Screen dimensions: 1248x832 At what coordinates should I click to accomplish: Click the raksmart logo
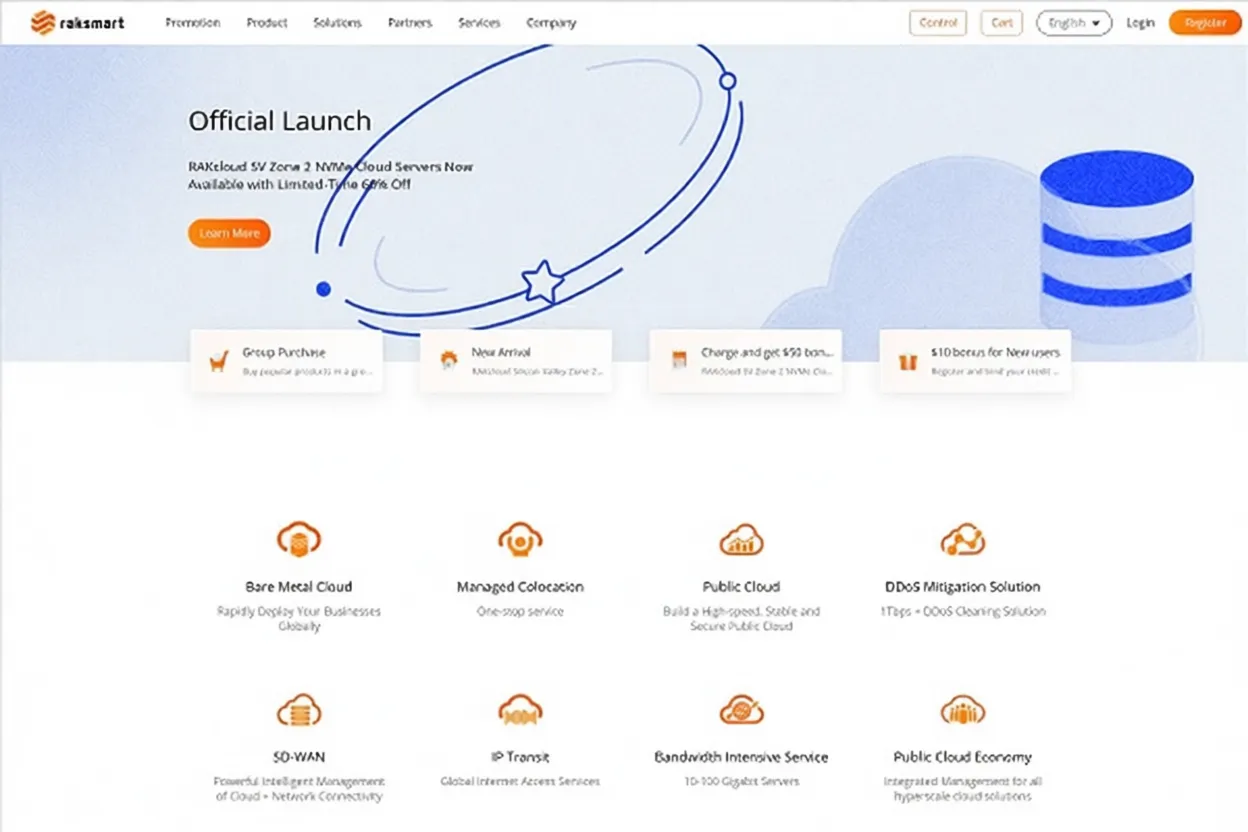point(77,22)
